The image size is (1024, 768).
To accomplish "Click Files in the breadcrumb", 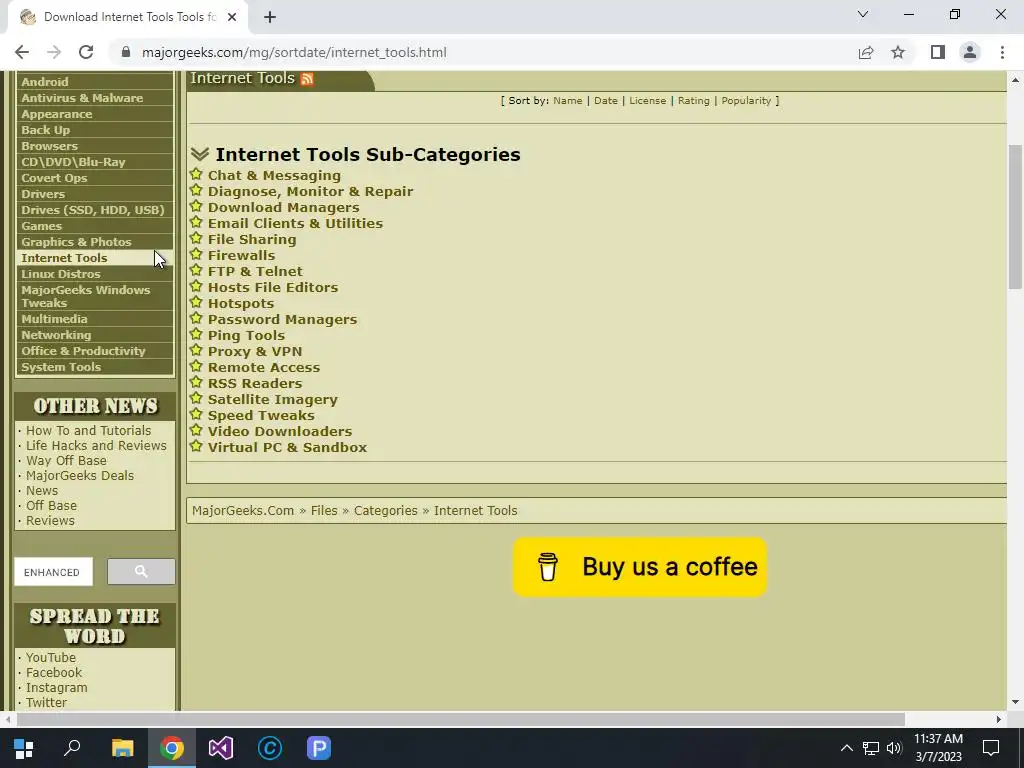I will click(x=324, y=511).
